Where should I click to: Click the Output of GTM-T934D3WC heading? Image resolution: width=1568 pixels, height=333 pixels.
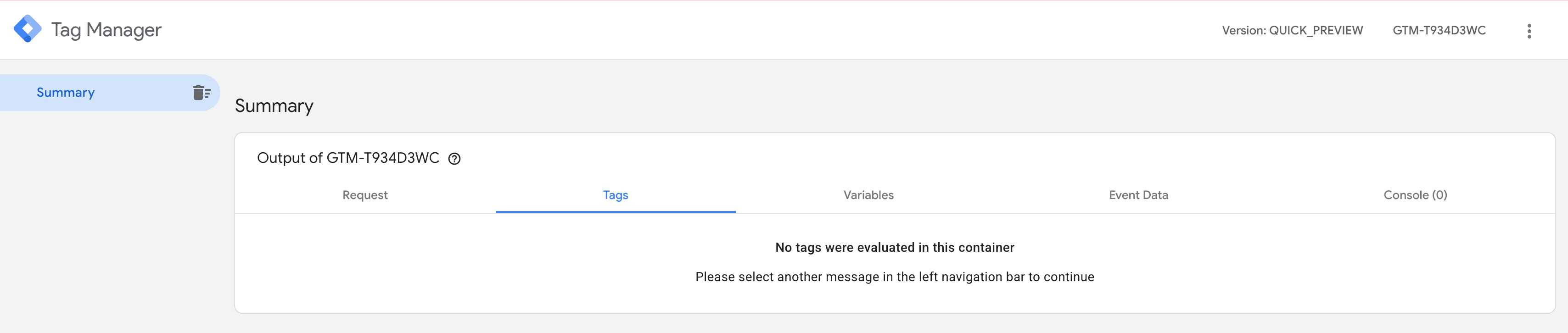[347, 158]
